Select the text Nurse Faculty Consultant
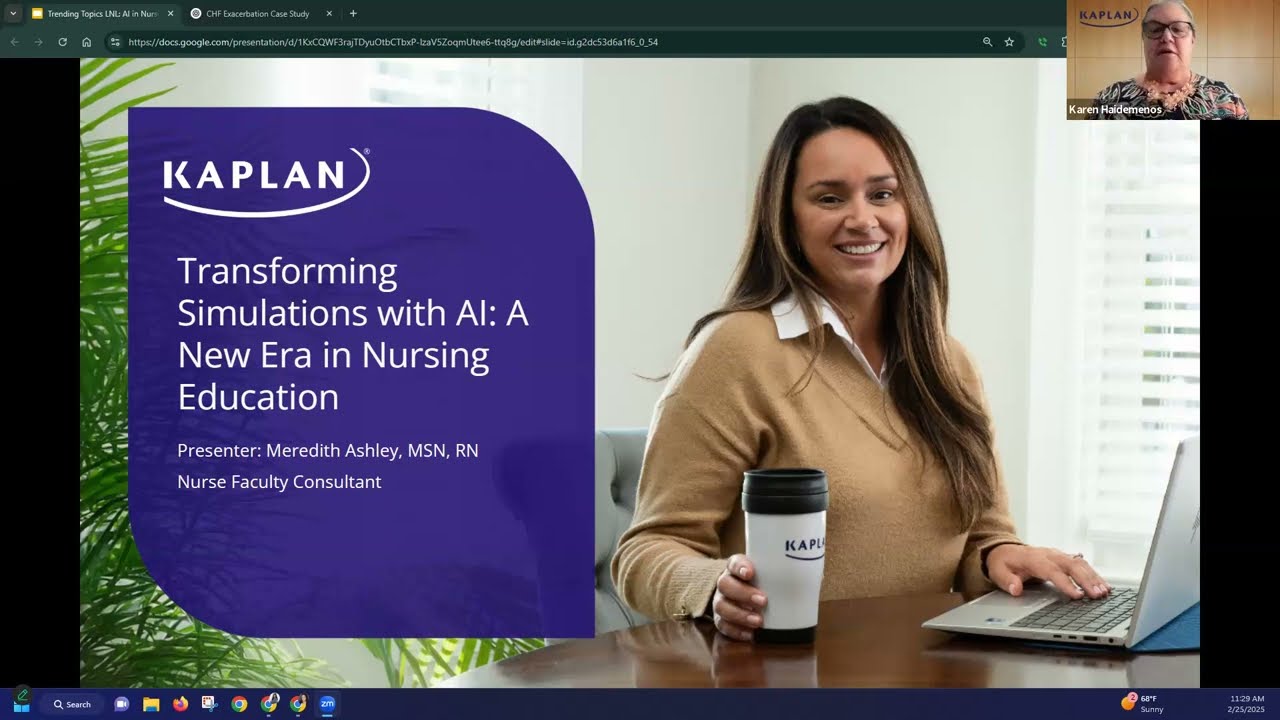The width and height of the screenshot is (1280, 720). pos(279,482)
